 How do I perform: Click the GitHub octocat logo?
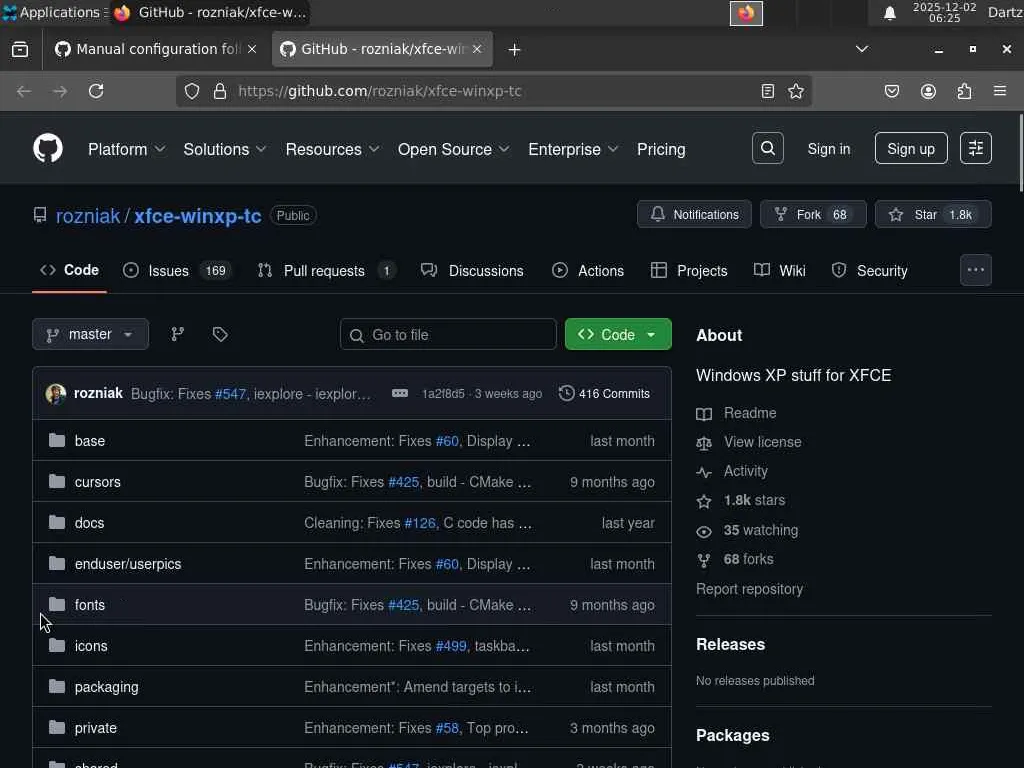coord(48,148)
